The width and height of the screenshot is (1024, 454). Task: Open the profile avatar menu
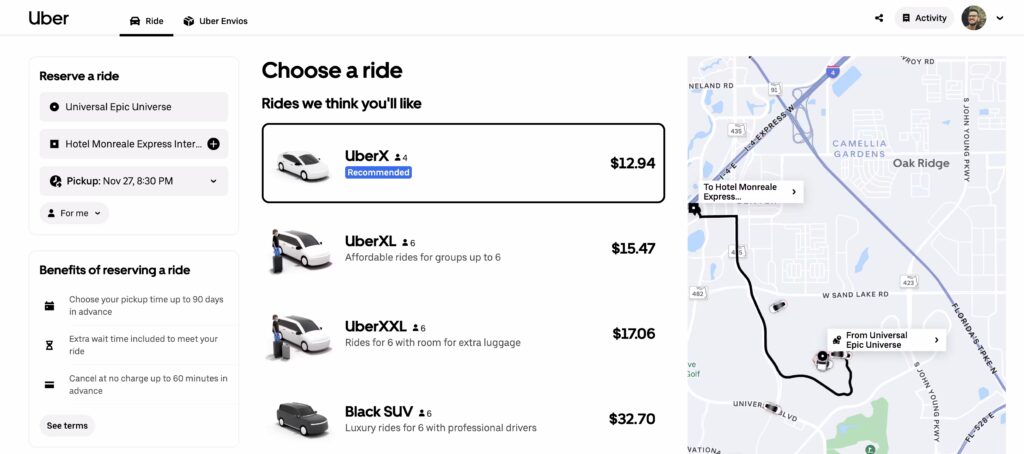(x=973, y=18)
